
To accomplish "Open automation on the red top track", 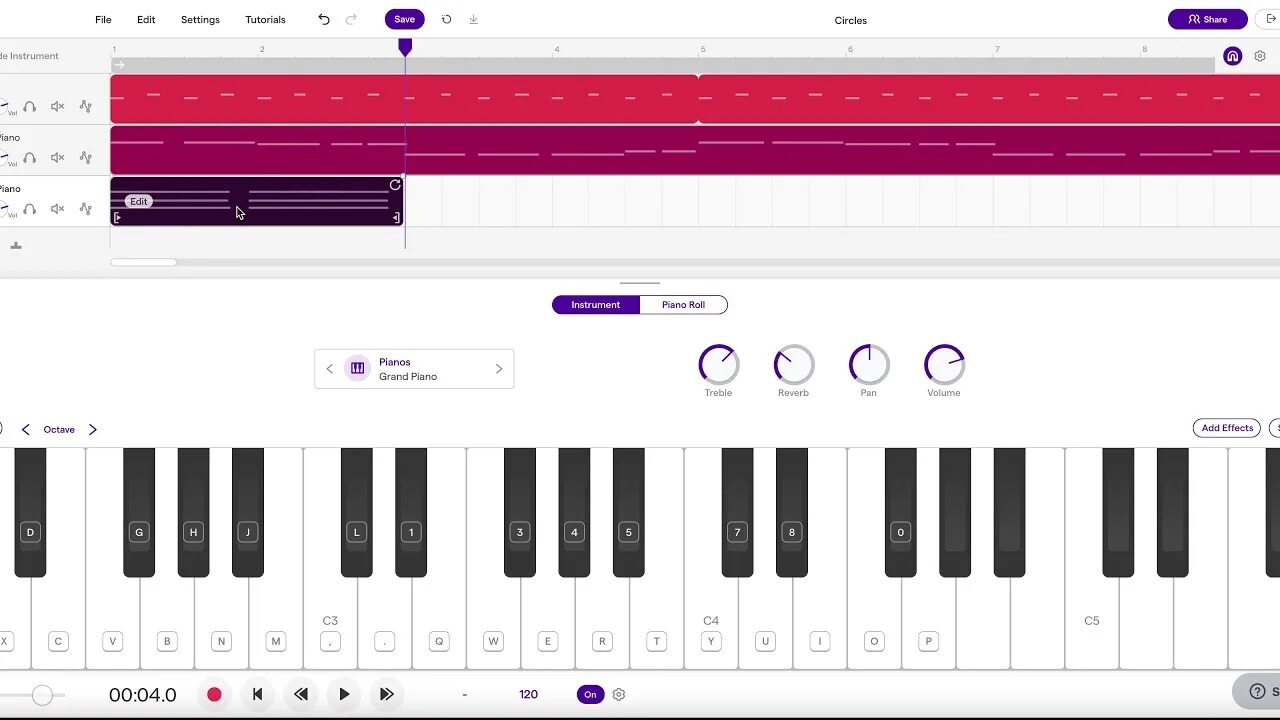I will point(85,106).
